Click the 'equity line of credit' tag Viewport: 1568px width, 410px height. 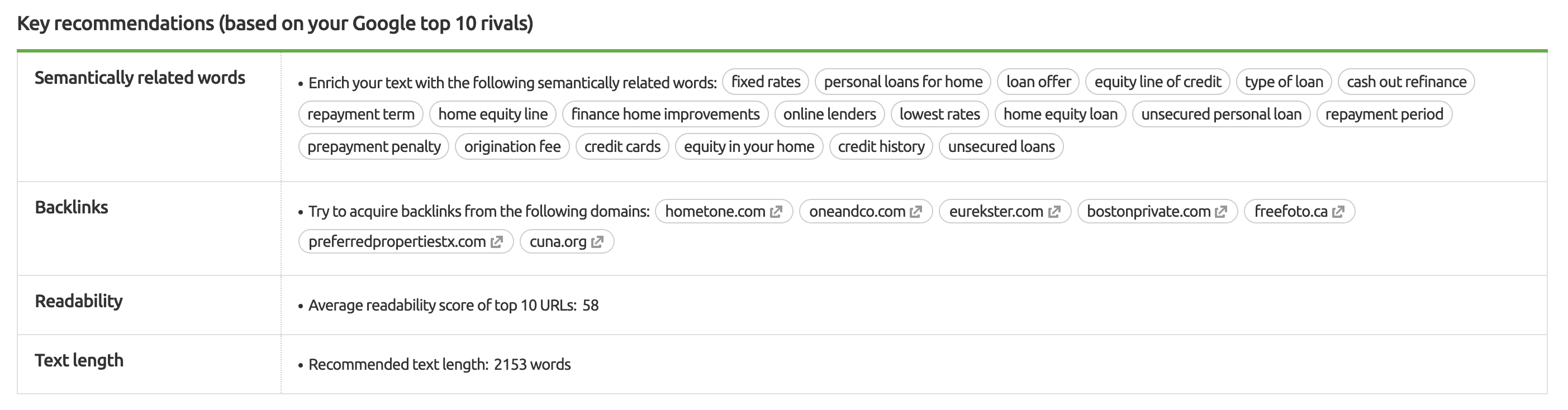click(1157, 82)
